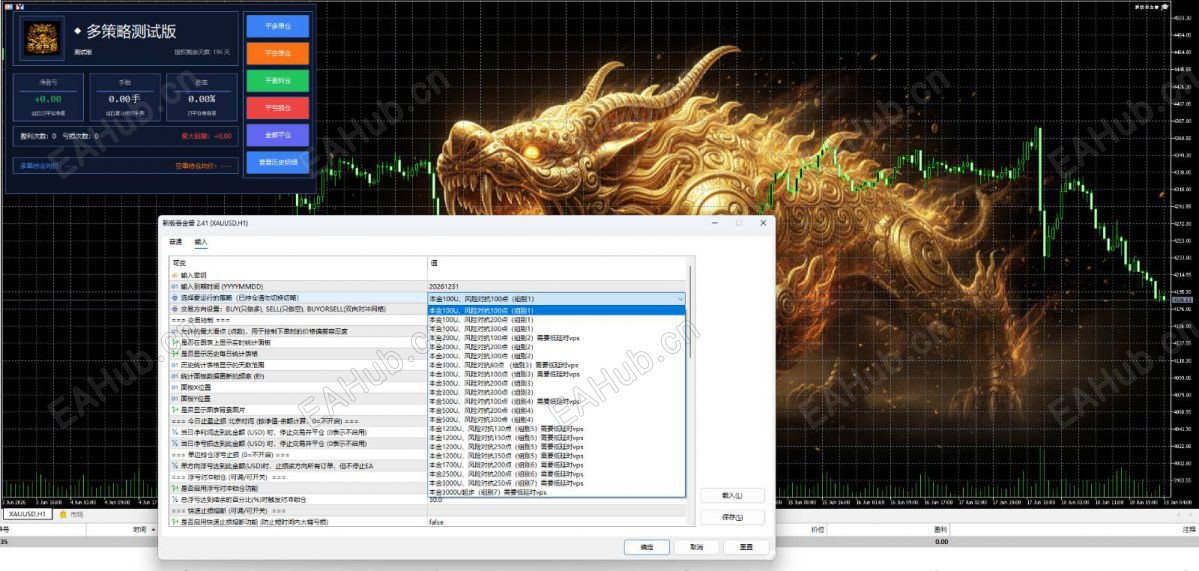1199x571 pixels.
Task: Click the golden dragon logo thumbnail in panel
Action: 43,40
